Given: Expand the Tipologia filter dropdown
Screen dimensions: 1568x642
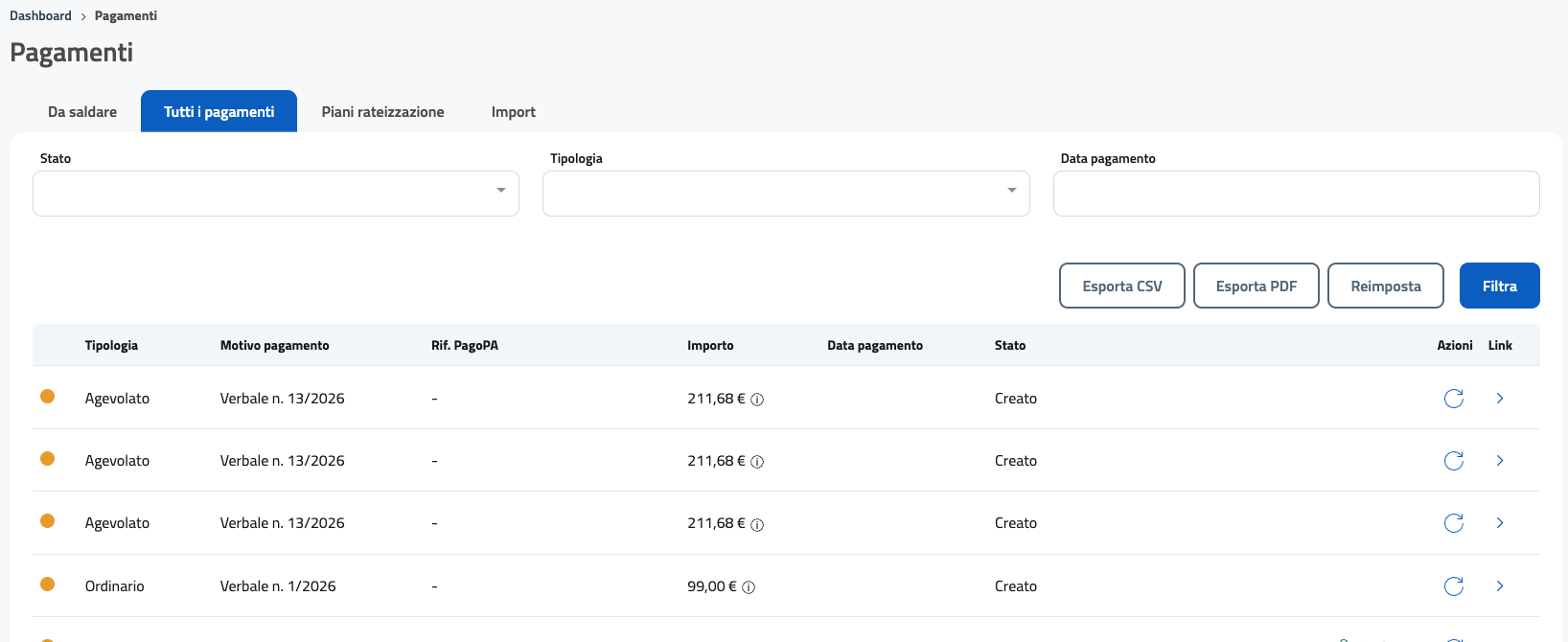Looking at the screenshot, I should (786, 194).
